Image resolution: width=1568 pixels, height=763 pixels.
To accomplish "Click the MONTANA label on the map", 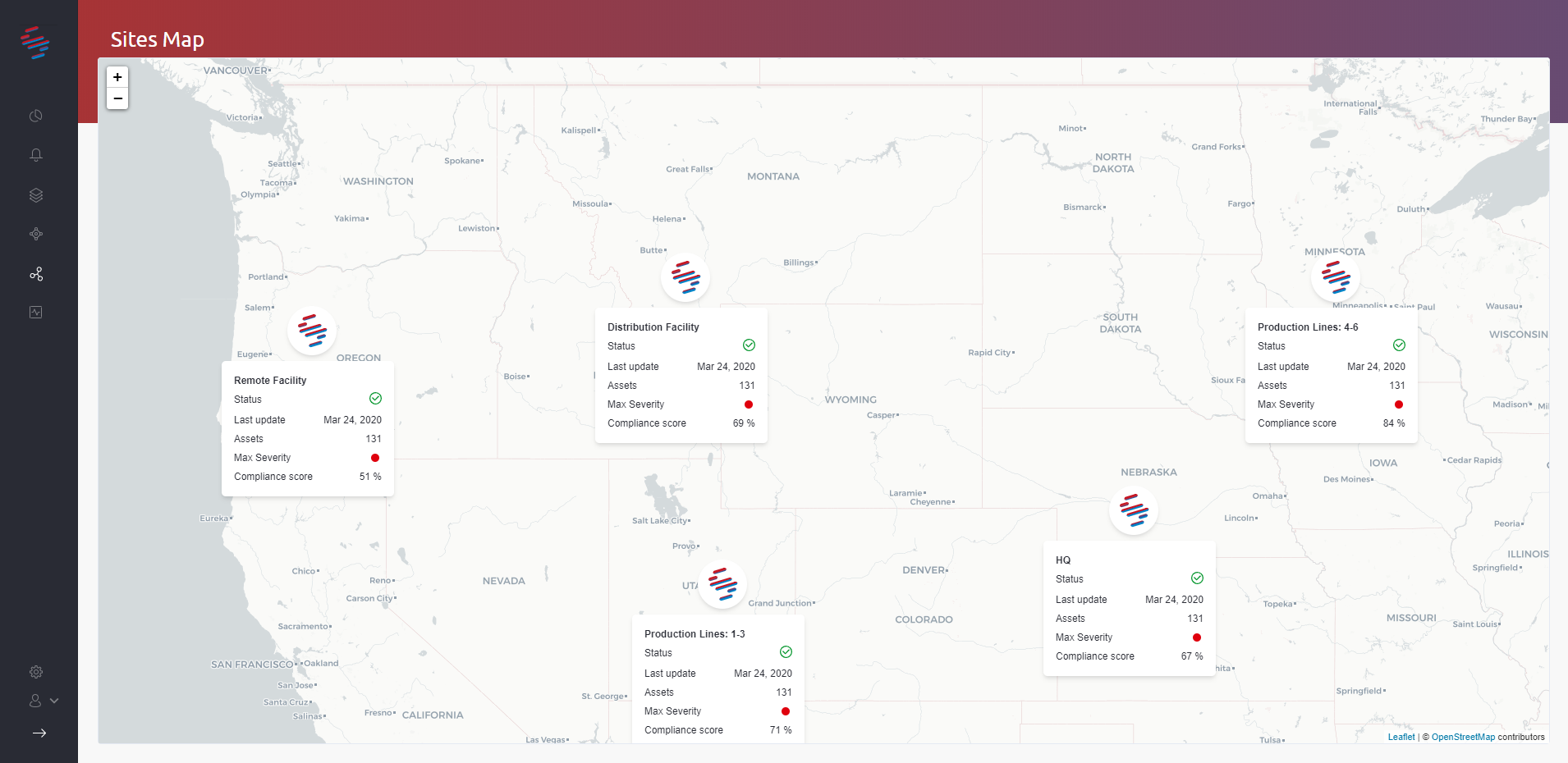I will point(773,176).
